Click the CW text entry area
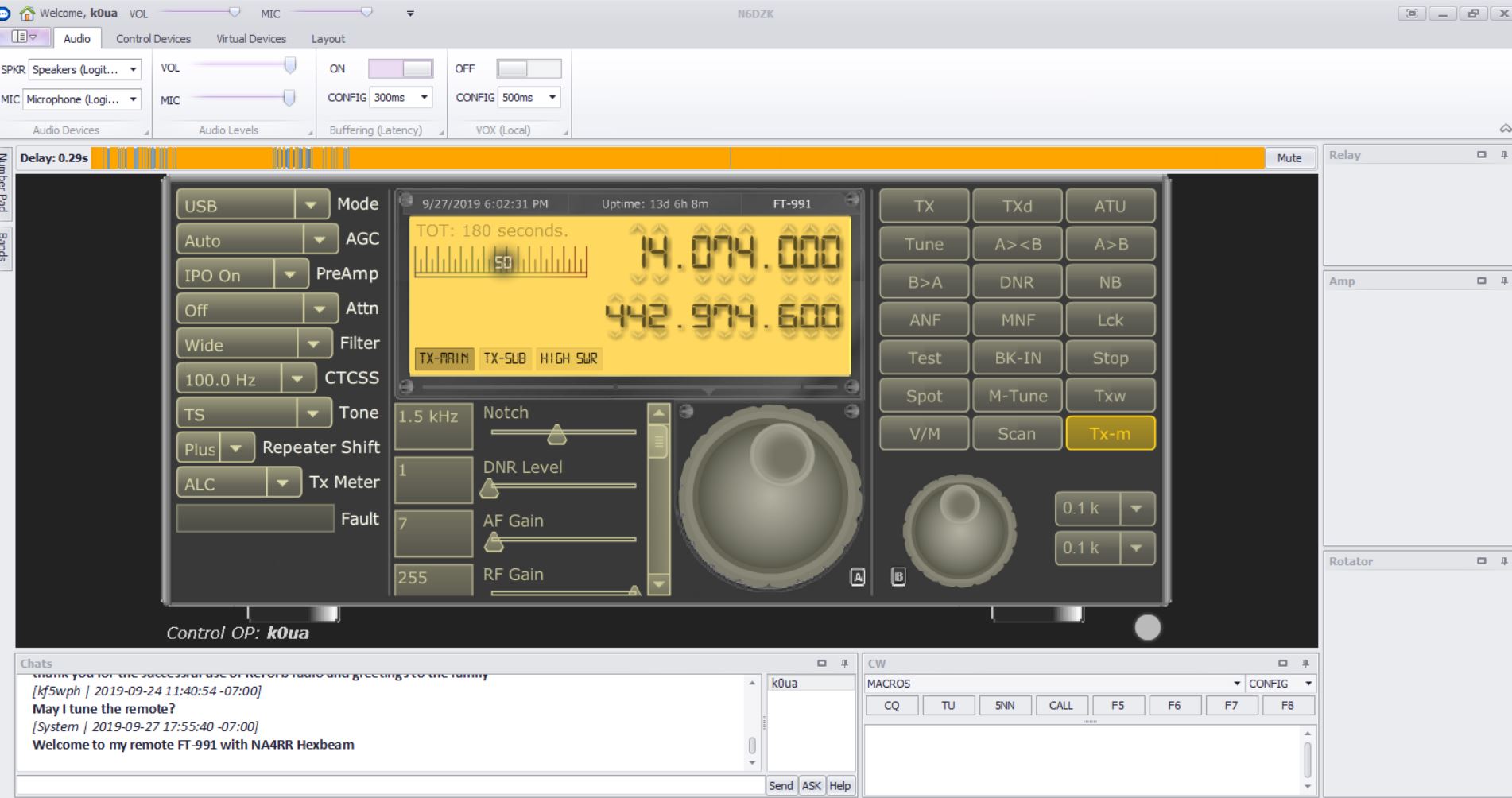This screenshot has width=1512, height=798. [x=1081, y=759]
